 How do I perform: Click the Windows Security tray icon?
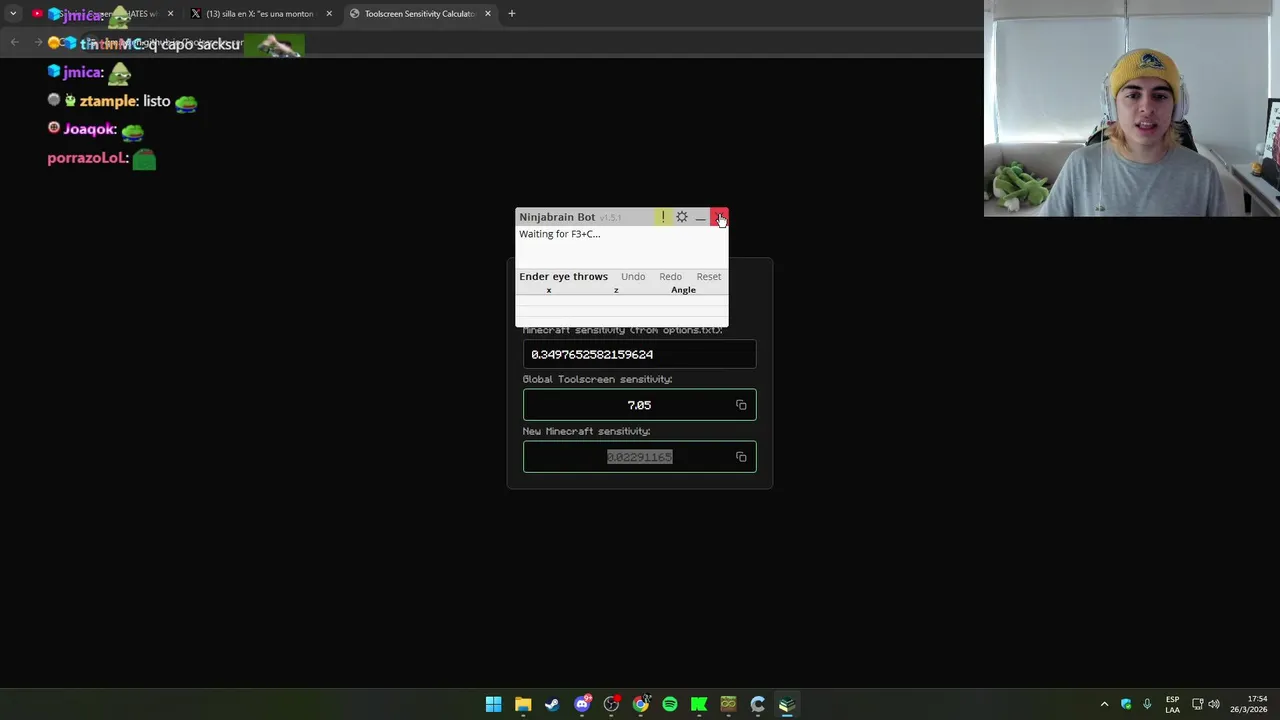(x=1126, y=704)
